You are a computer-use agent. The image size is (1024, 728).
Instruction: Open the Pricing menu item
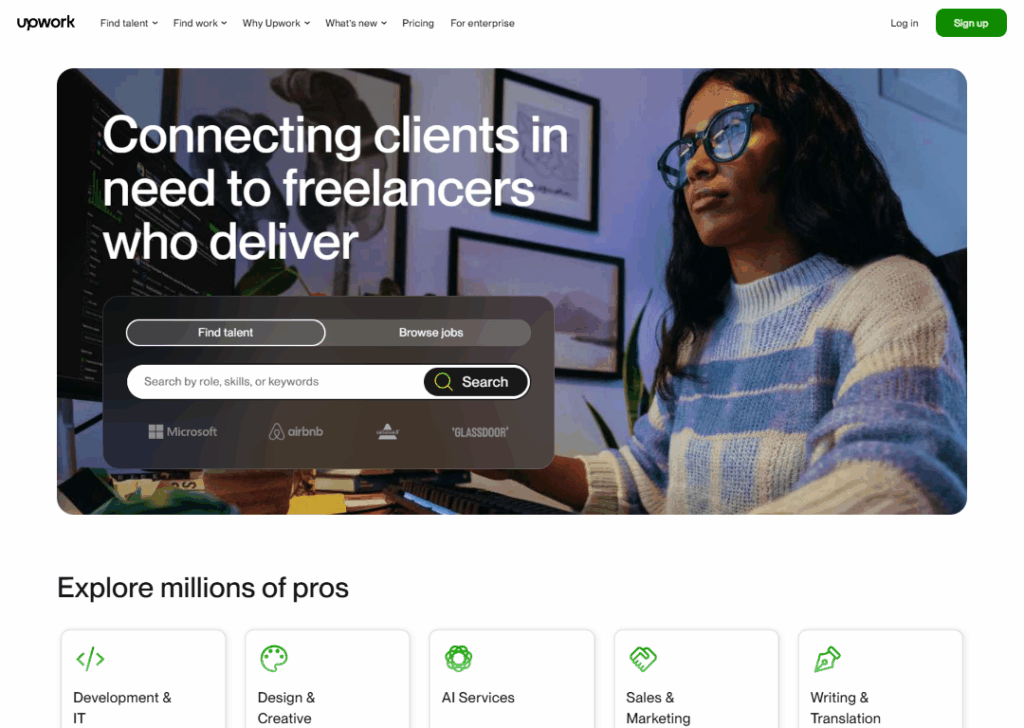(x=418, y=23)
